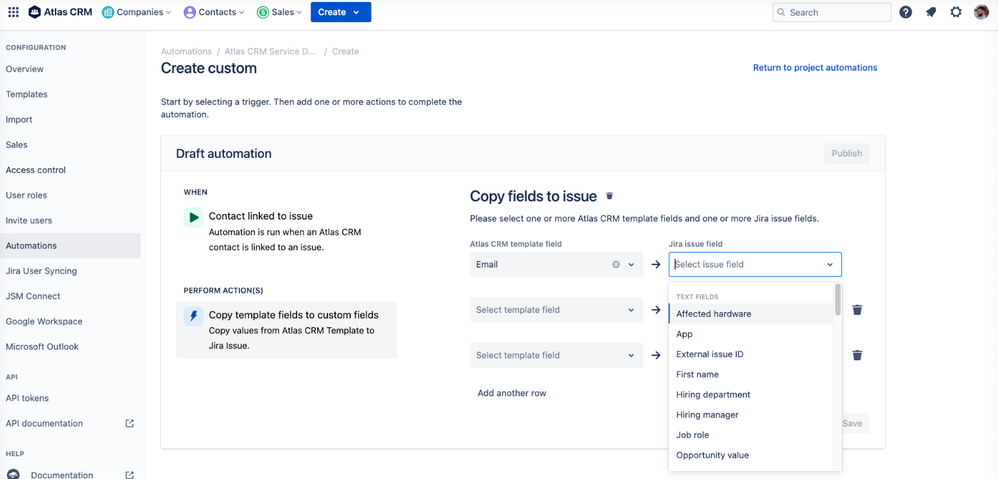This screenshot has height=479, width=998.
Task: Open Jira User Syncing in the sidebar
Action: click(70, 271)
